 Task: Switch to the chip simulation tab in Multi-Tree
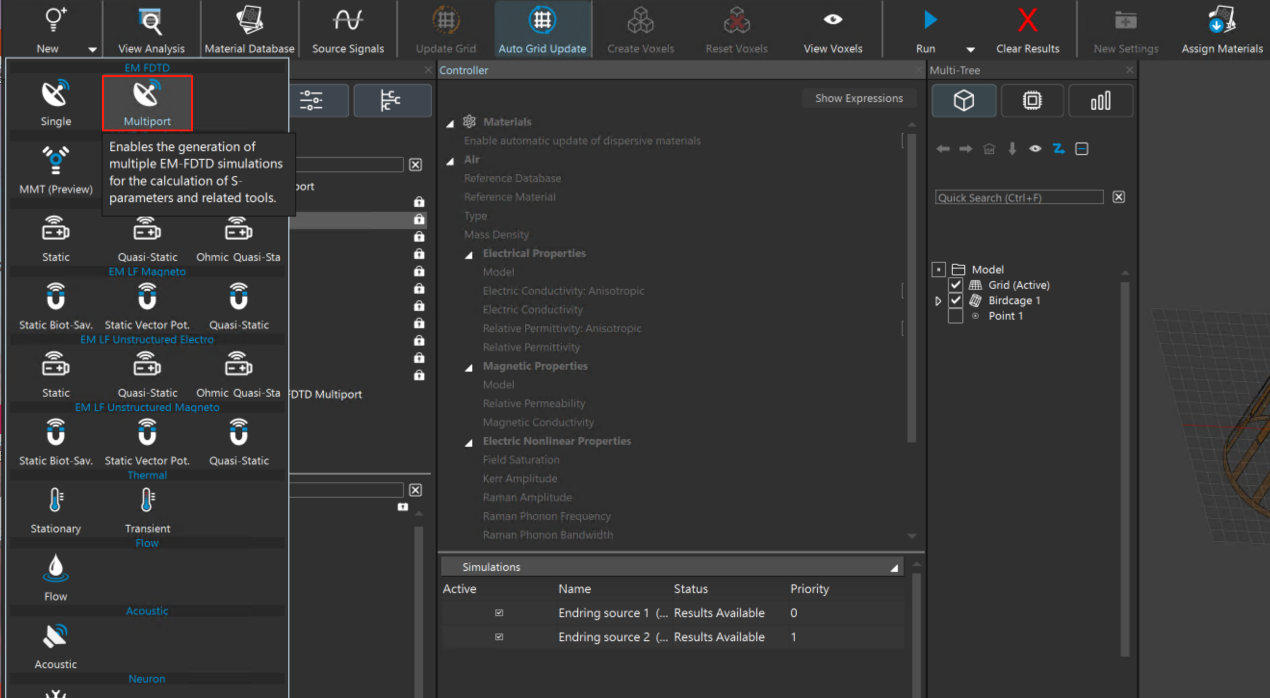1032,101
